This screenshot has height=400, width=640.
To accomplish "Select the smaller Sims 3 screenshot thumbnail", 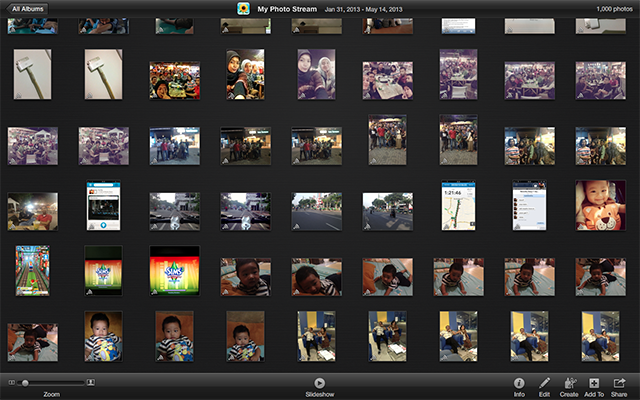I will (x=103, y=271).
